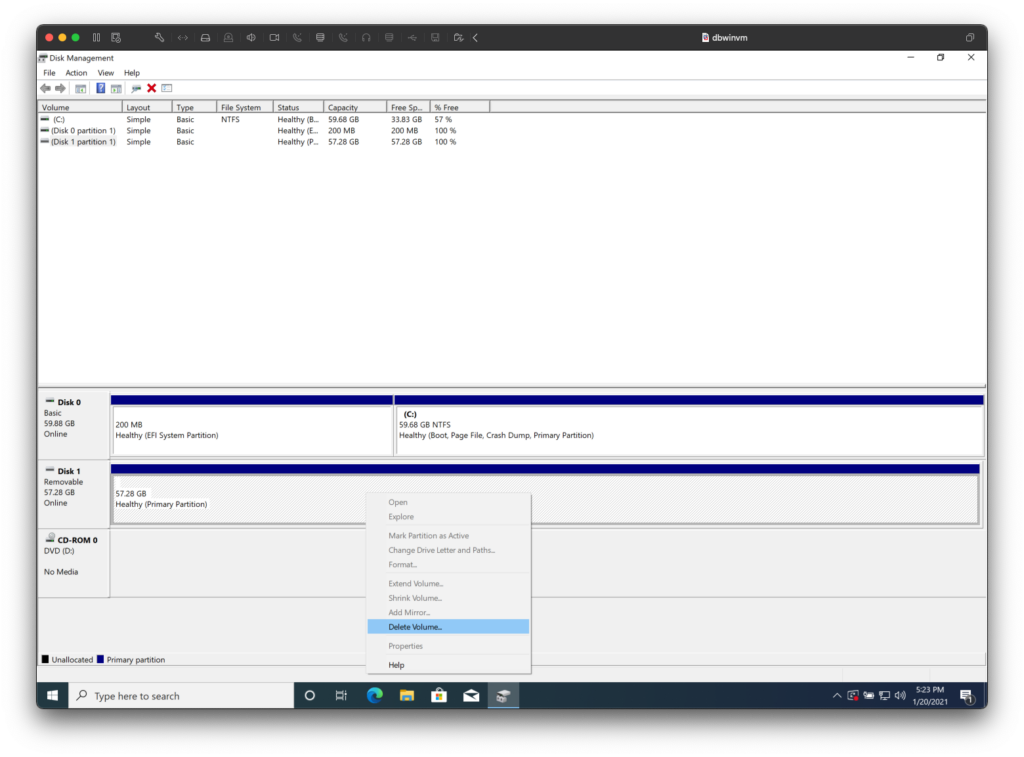This screenshot has width=1024, height=757.
Task: Open File Explorer from the taskbar
Action: coord(407,696)
